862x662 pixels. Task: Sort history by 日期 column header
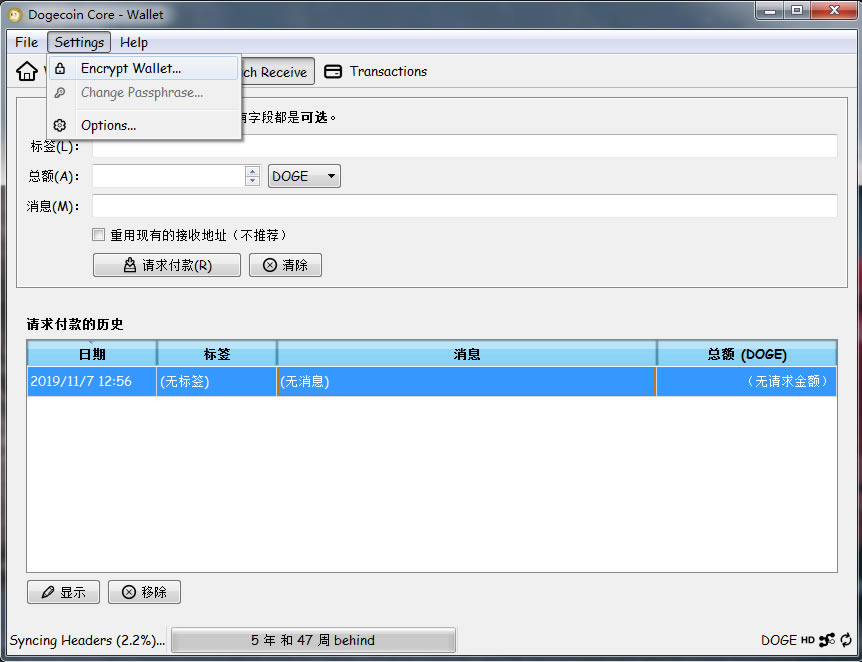coord(92,354)
